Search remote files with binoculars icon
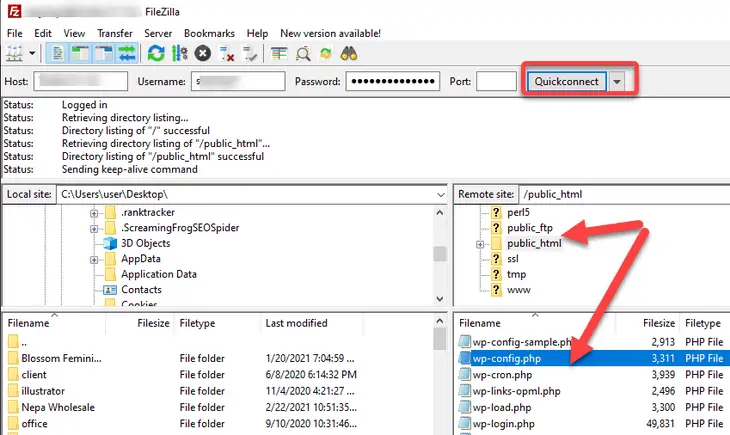 [x=349, y=54]
